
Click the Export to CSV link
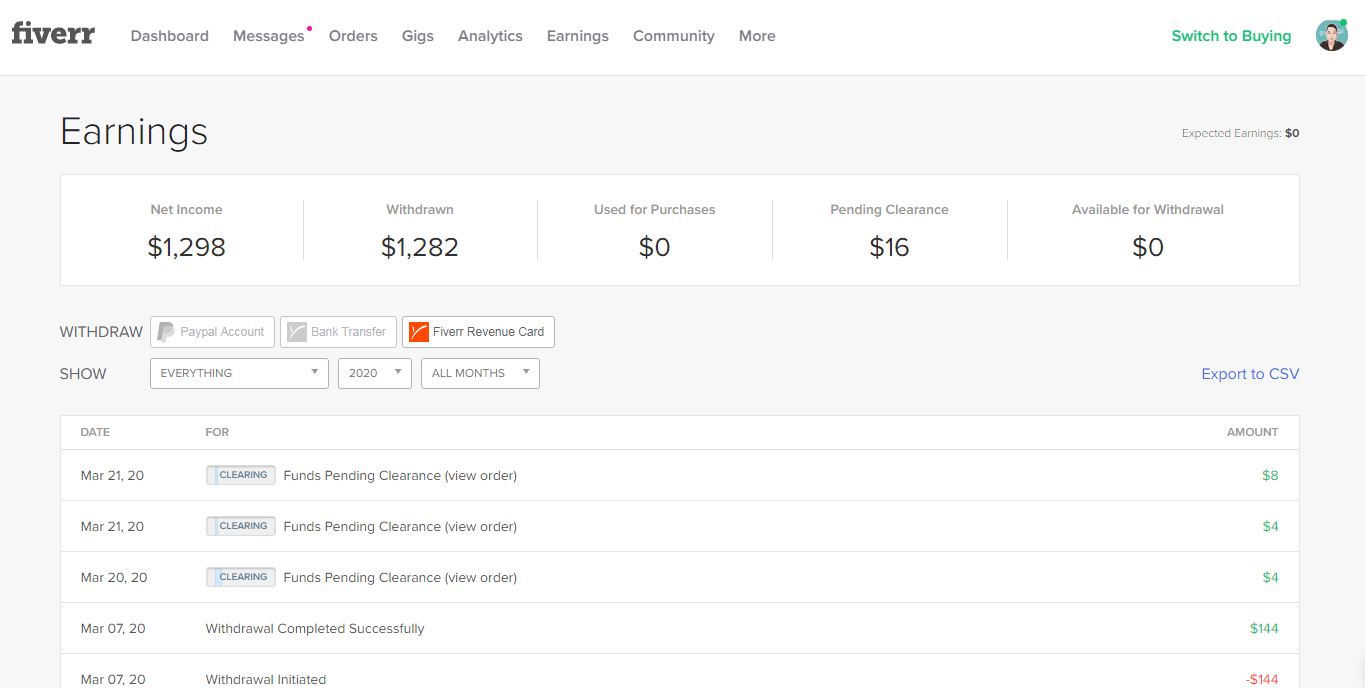click(1250, 374)
